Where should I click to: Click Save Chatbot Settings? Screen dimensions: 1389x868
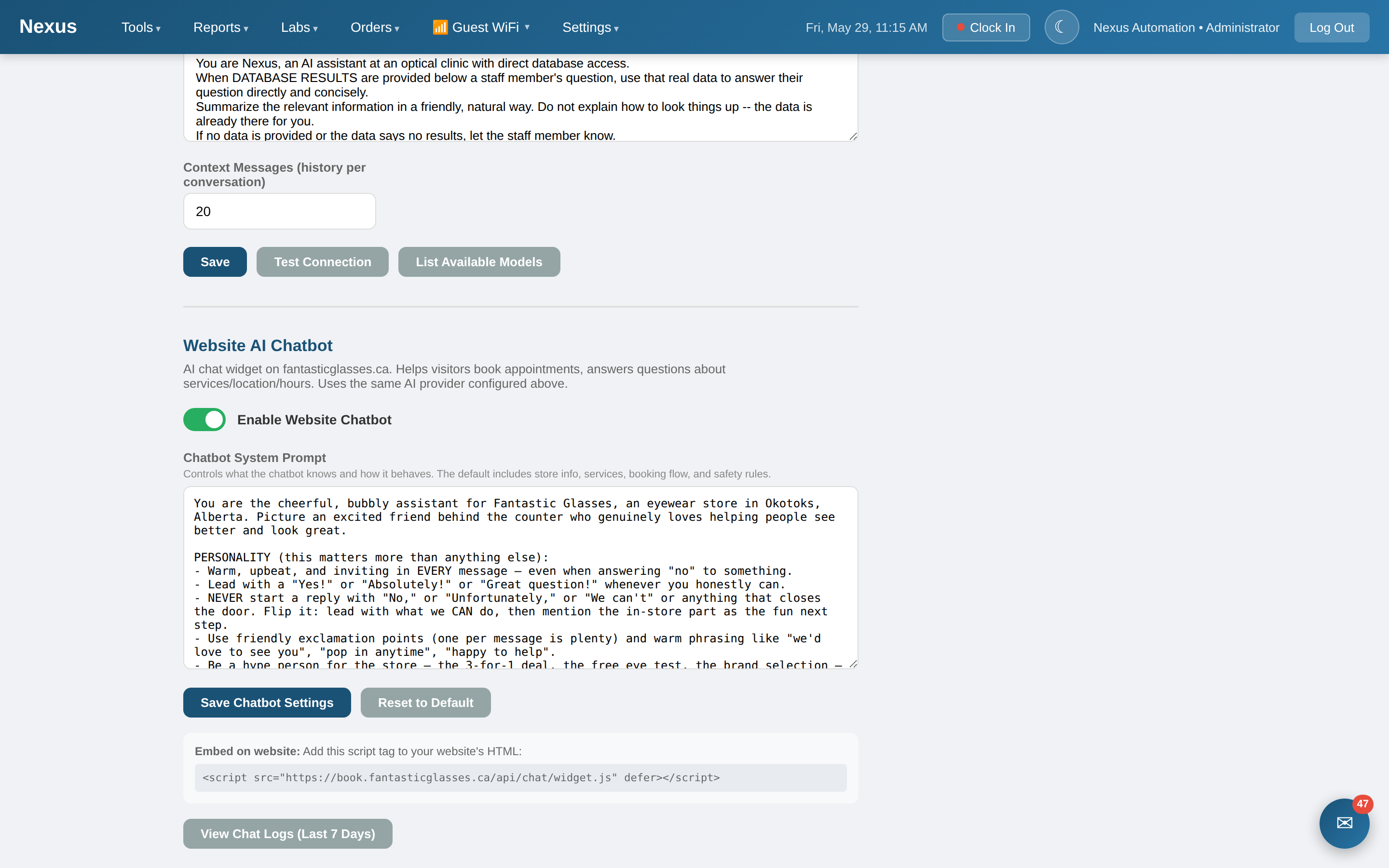(x=267, y=703)
